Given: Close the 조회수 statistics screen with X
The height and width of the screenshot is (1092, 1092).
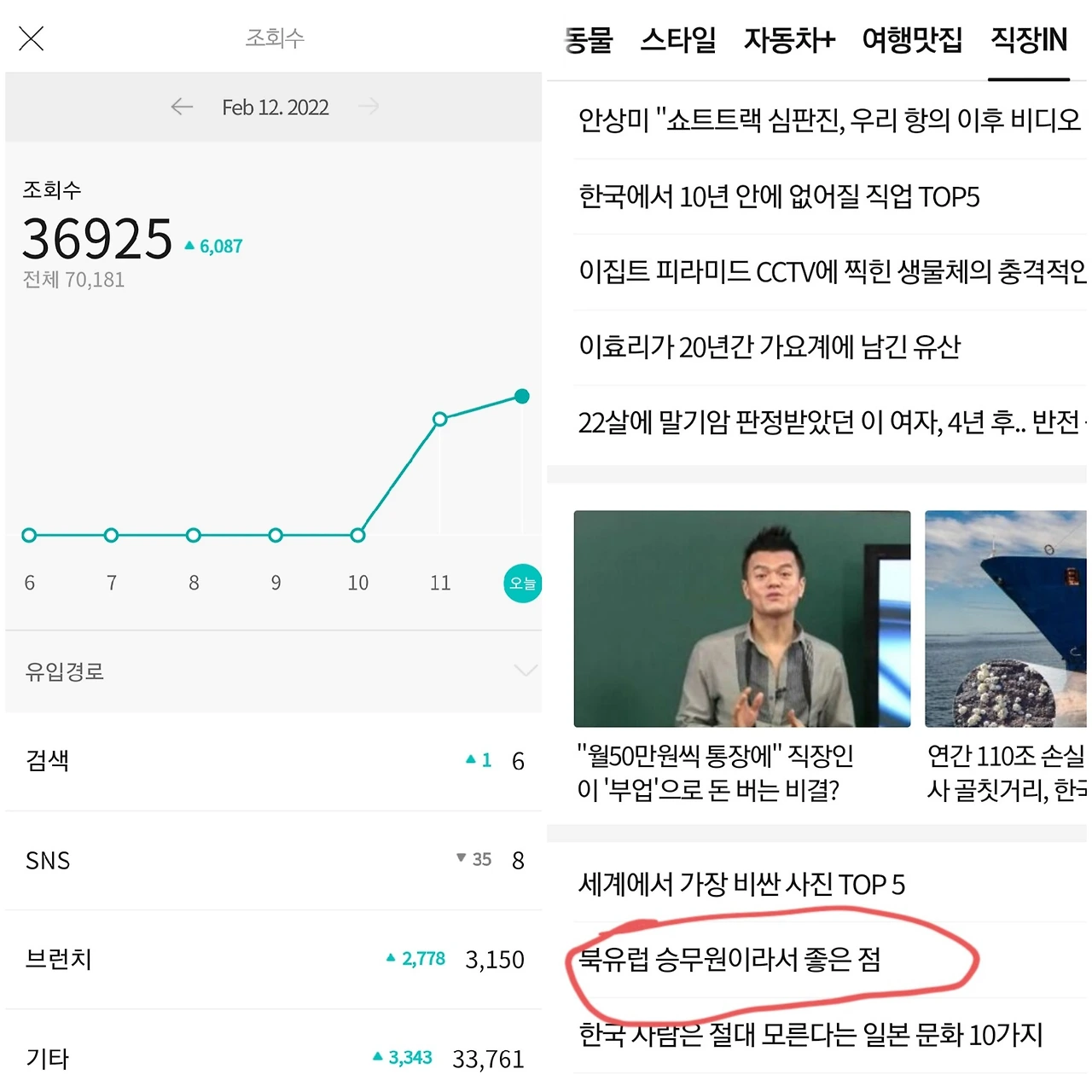Looking at the screenshot, I should click(x=32, y=38).
